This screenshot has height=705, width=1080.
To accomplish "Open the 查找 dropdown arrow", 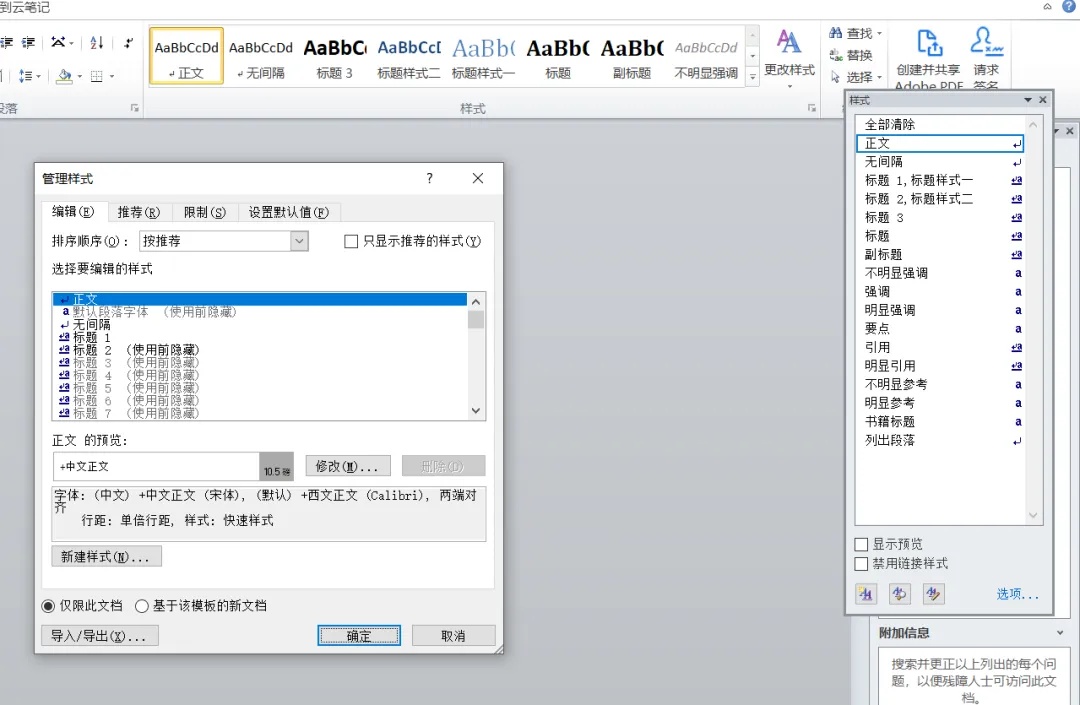I will pyautogui.click(x=880, y=33).
